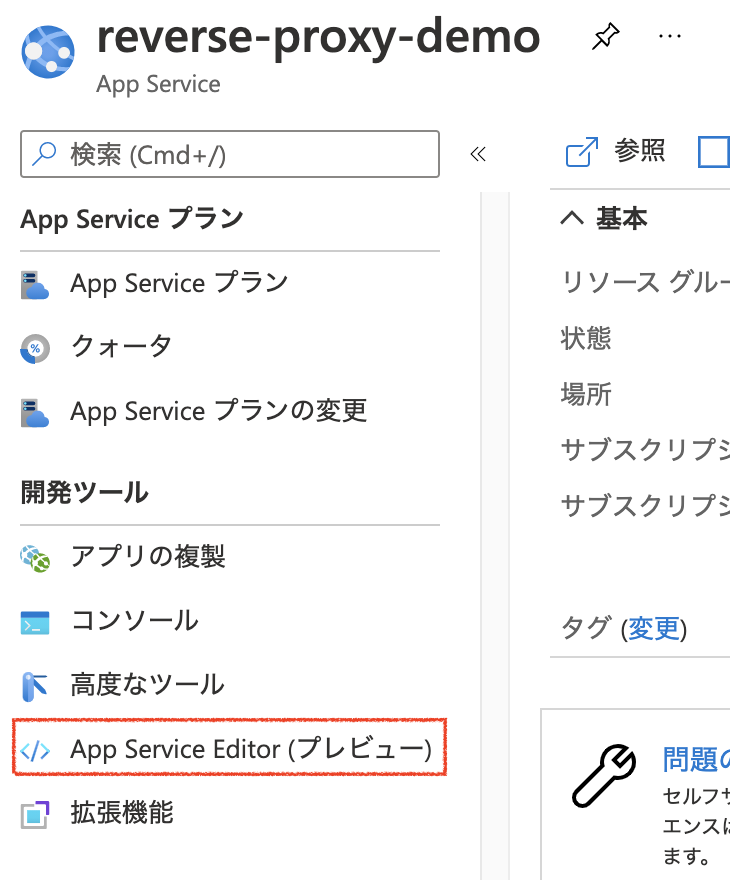Click the App Service プラン section header
Image resolution: width=730 pixels, height=880 pixels.
(132, 219)
